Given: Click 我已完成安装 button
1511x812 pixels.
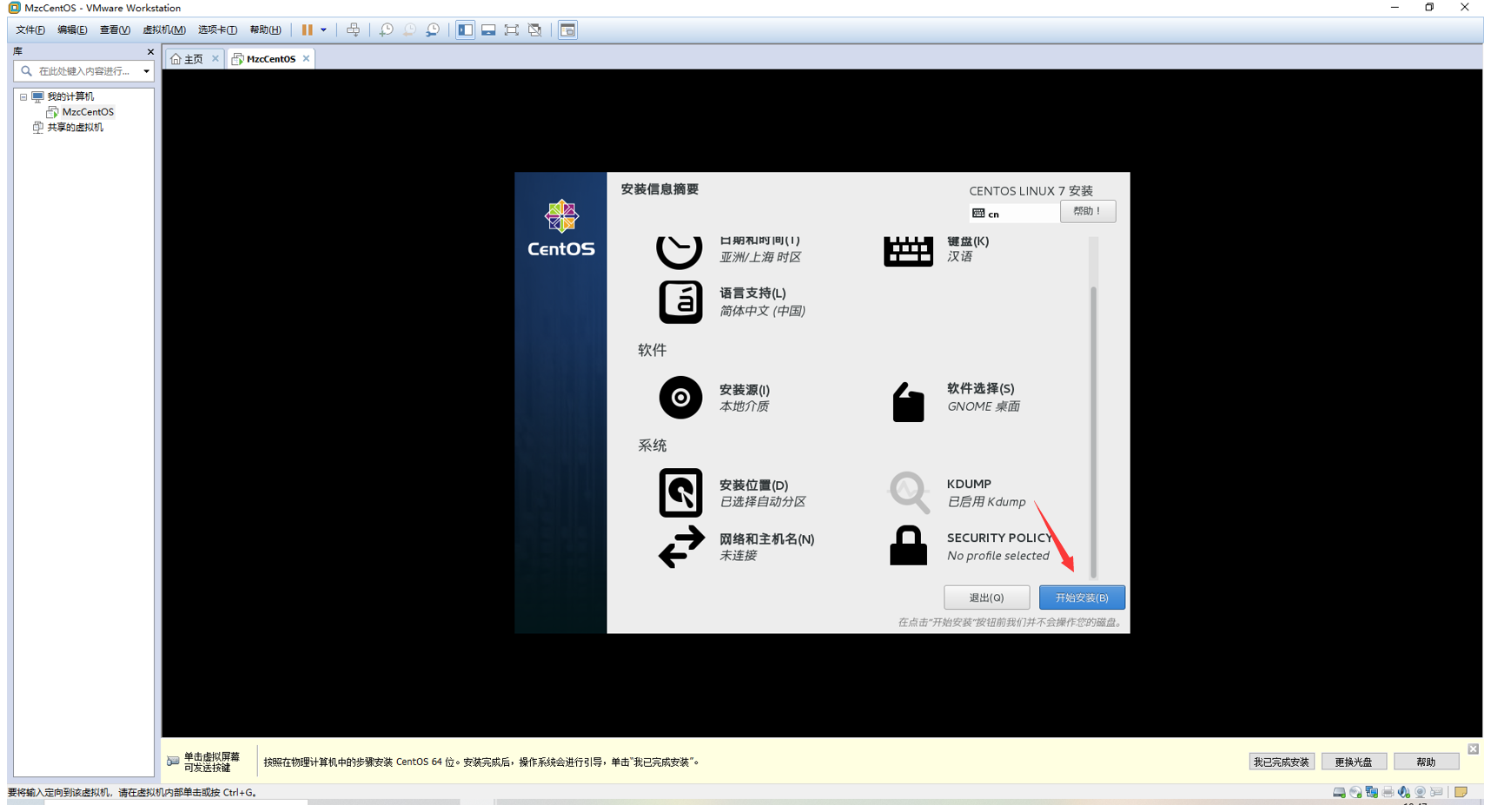Looking at the screenshot, I should coord(1281,762).
